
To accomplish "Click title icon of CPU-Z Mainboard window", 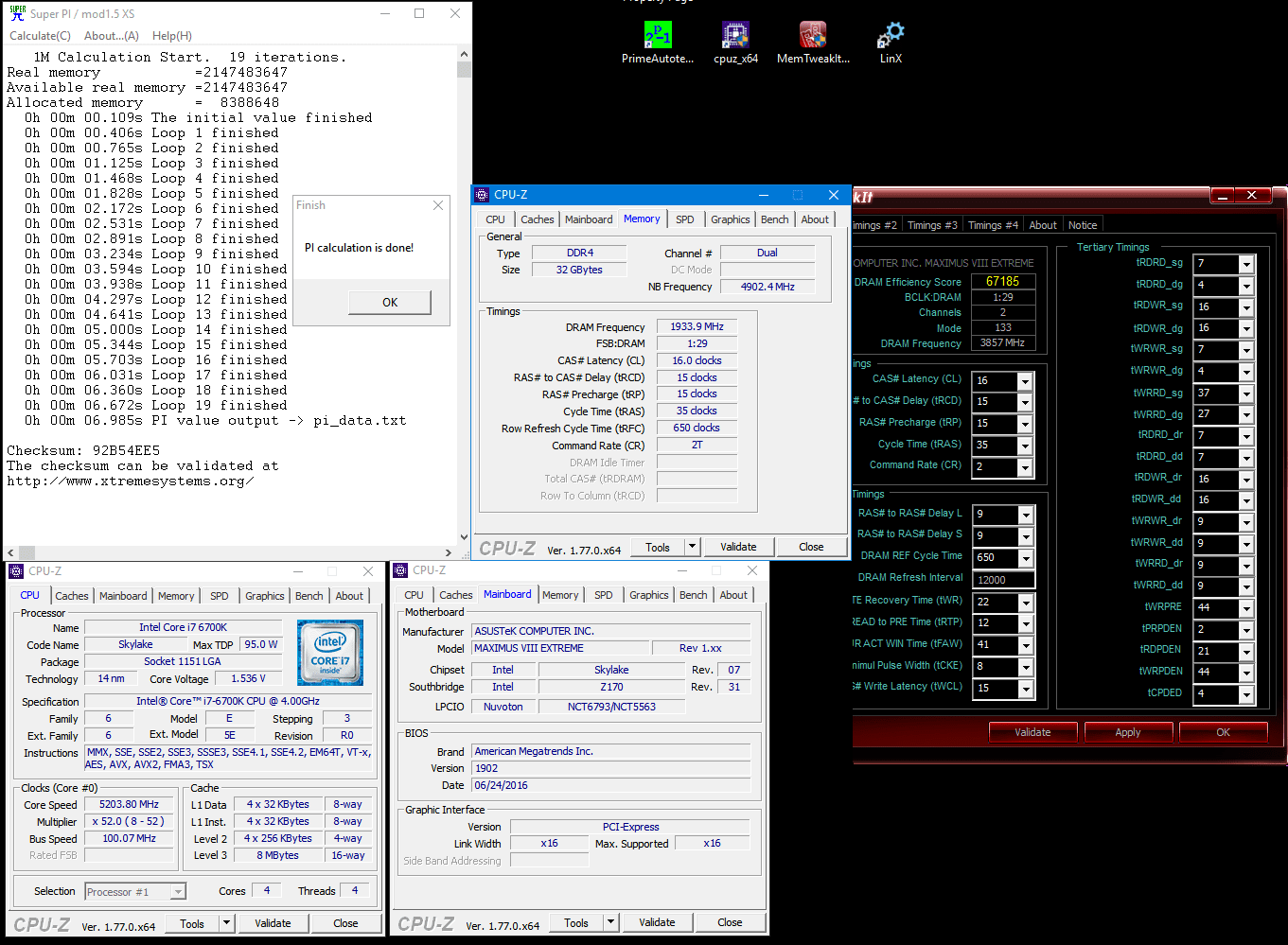I will pyautogui.click(x=401, y=570).
